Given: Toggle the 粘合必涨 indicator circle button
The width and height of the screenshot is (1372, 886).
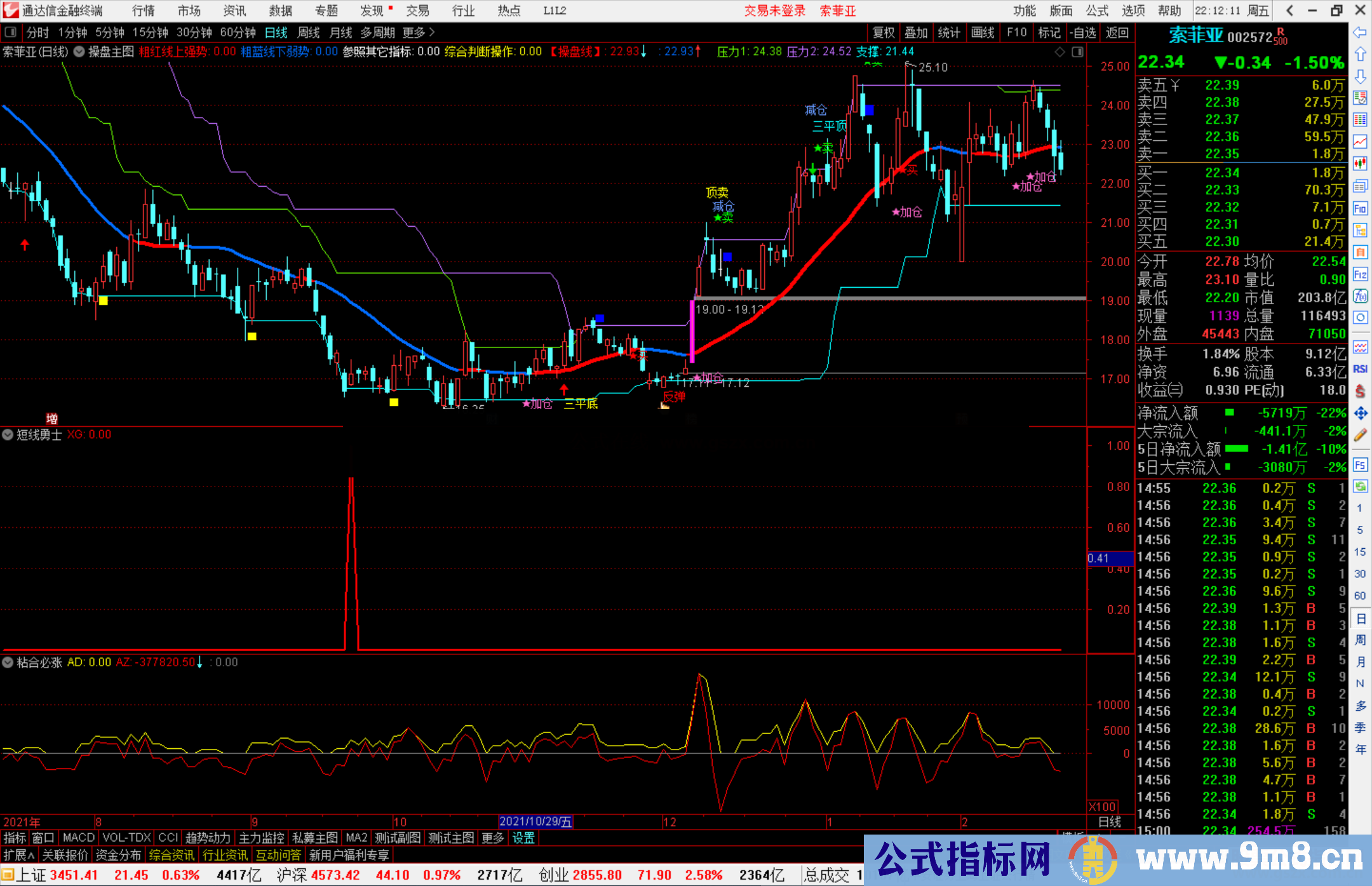Looking at the screenshot, I should (x=8, y=662).
